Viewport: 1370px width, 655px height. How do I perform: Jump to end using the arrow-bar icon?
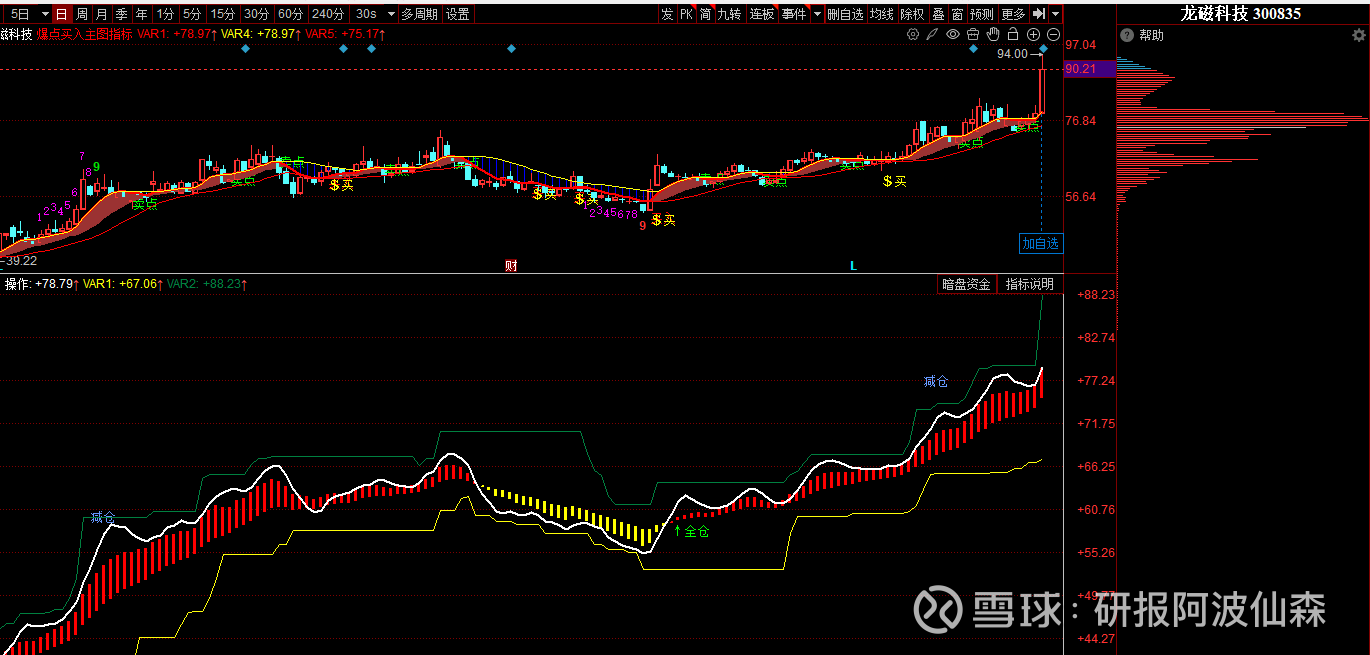[x=1039, y=14]
